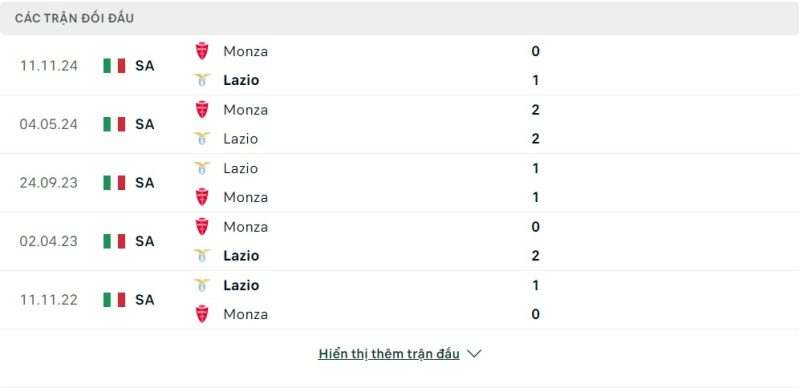800x388 pixels.
Task: Select the 'CÁC TRẬN ĐỐI ĐẦU' header
Action: tap(74, 18)
